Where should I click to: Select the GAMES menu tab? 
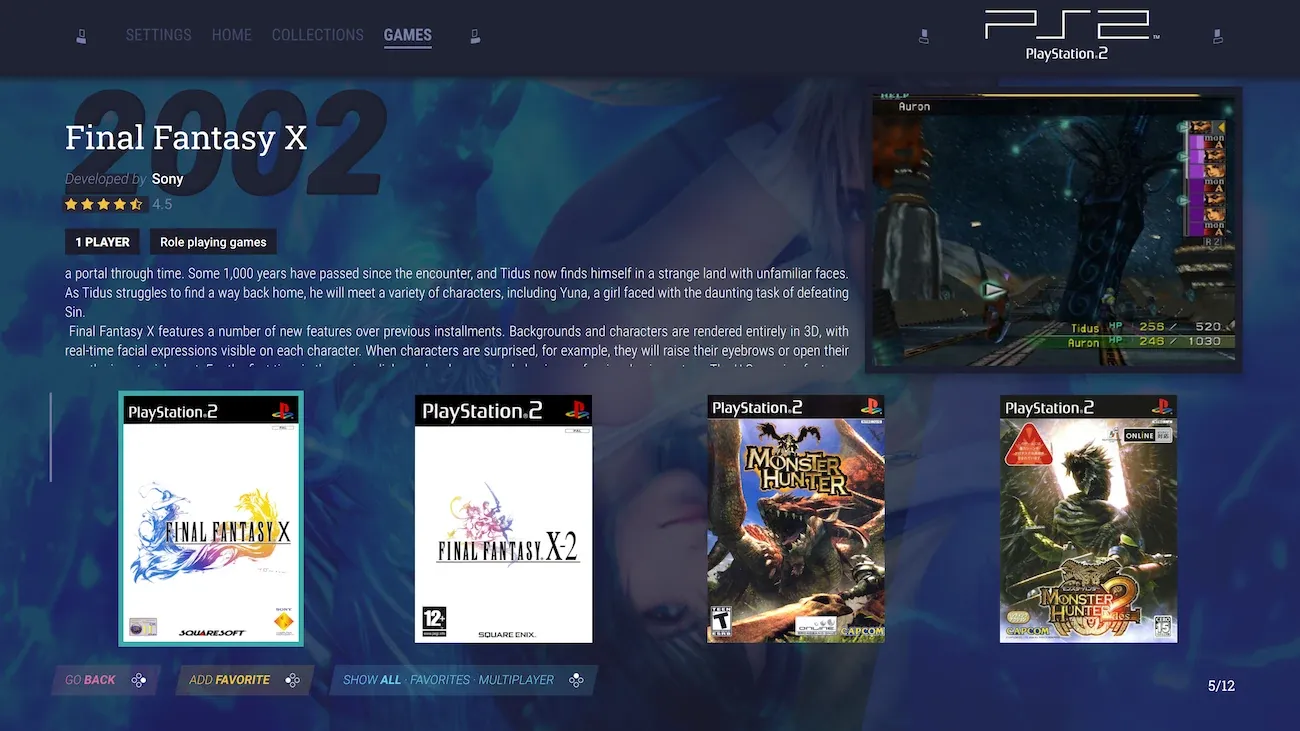click(x=408, y=35)
